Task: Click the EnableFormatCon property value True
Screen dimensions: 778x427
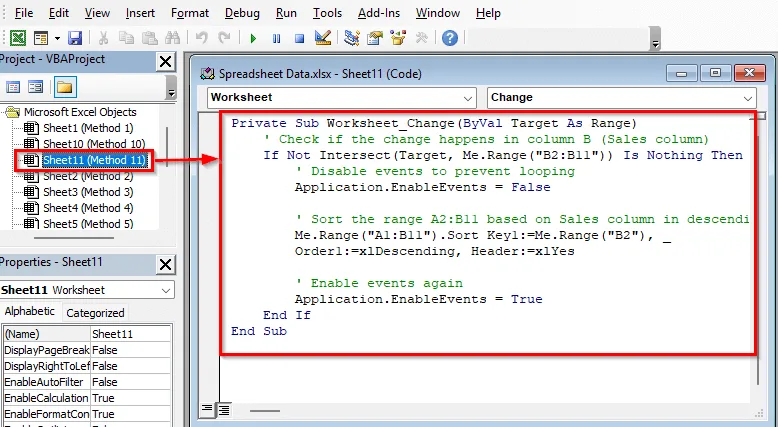Action: 131,414
